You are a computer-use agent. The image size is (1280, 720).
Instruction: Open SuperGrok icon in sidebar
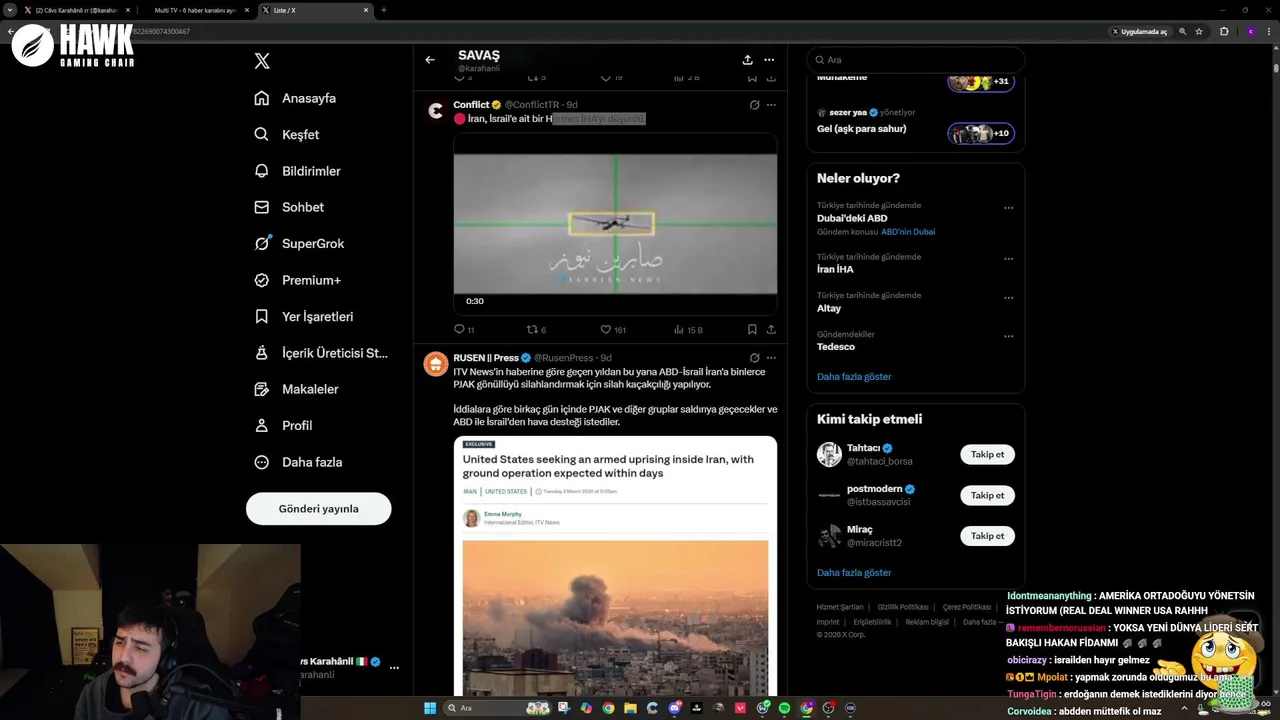pos(262,243)
